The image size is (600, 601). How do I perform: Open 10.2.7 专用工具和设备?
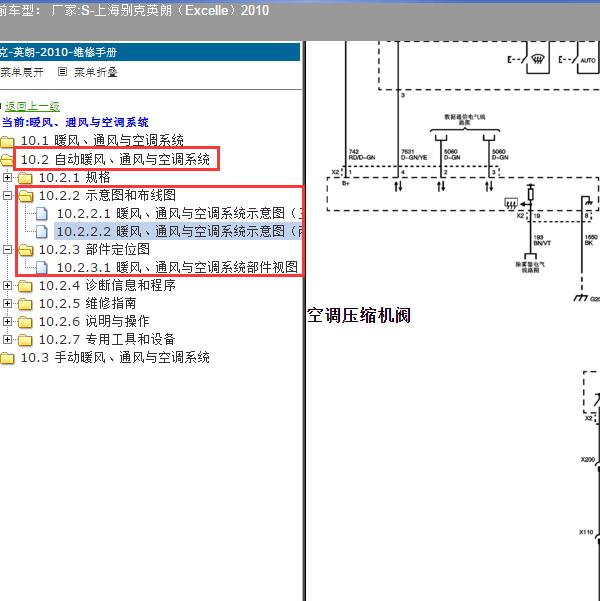click(x=107, y=340)
